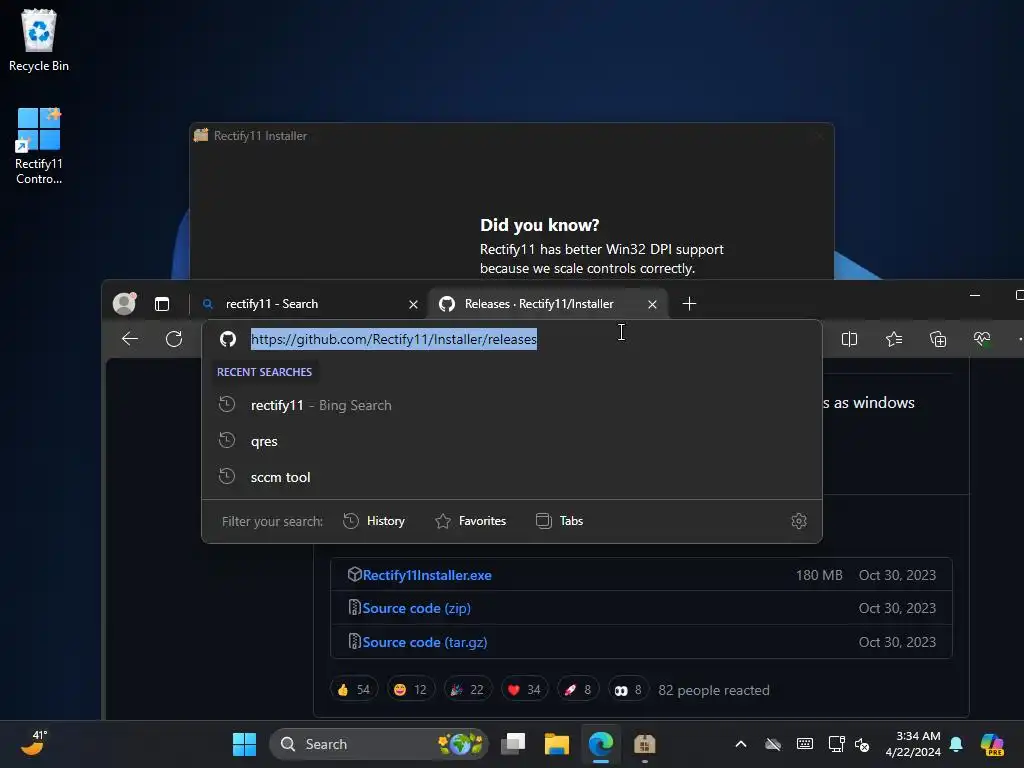Select the qres recent search
The height and width of the screenshot is (768, 1024).
[x=511, y=441]
